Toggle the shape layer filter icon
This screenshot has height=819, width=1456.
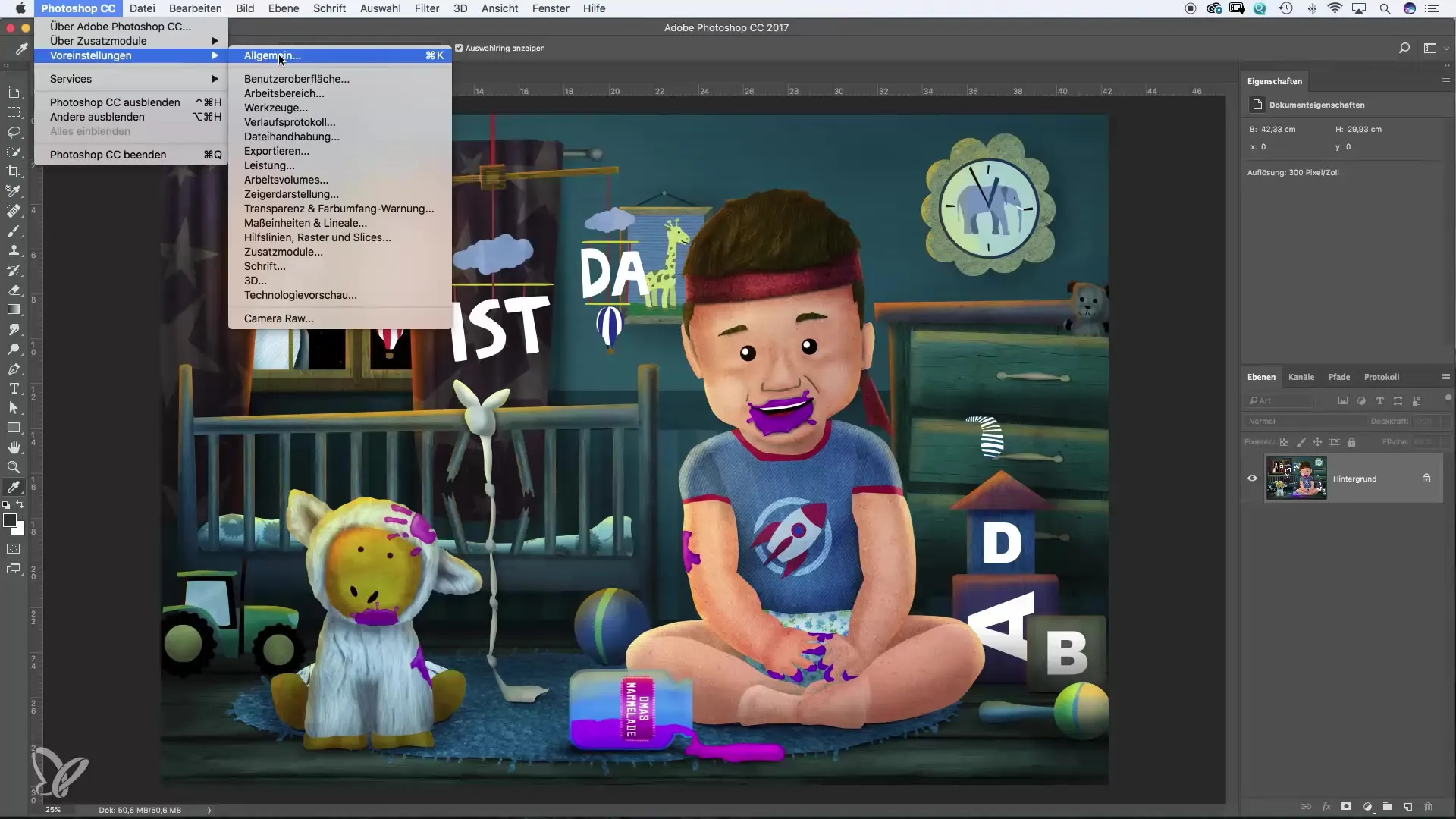point(1398,400)
